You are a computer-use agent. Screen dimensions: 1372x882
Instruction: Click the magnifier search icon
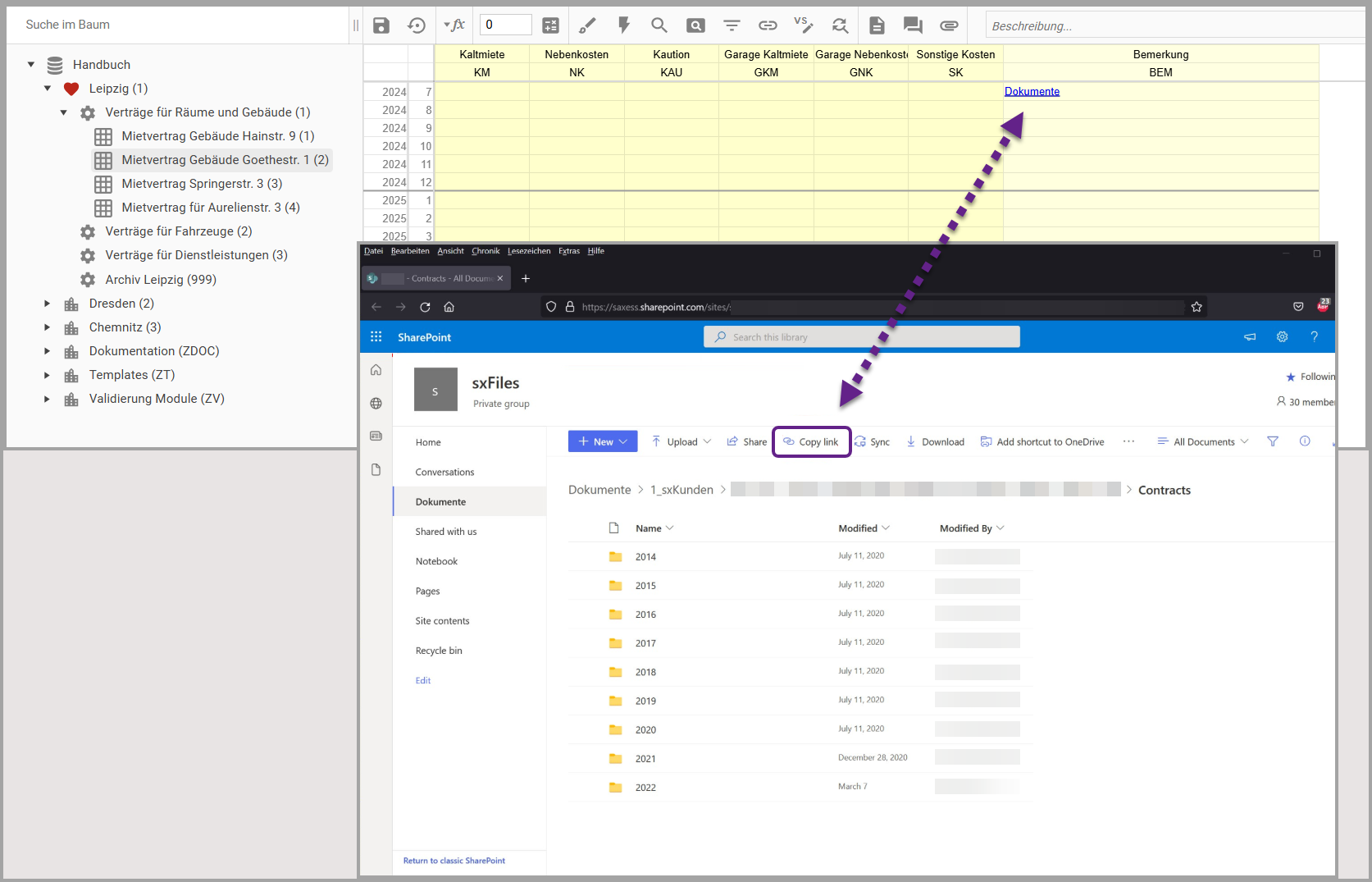tap(659, 25)
